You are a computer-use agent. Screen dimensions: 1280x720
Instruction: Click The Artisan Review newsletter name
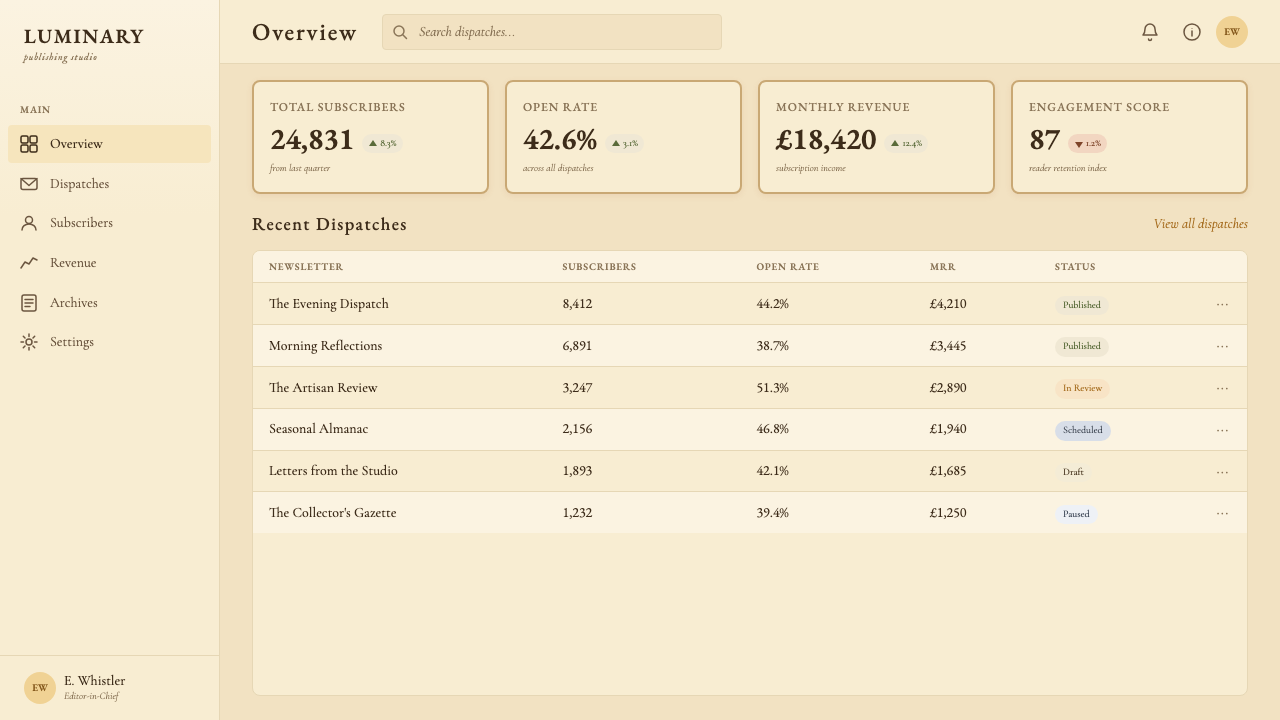(323, 388)
